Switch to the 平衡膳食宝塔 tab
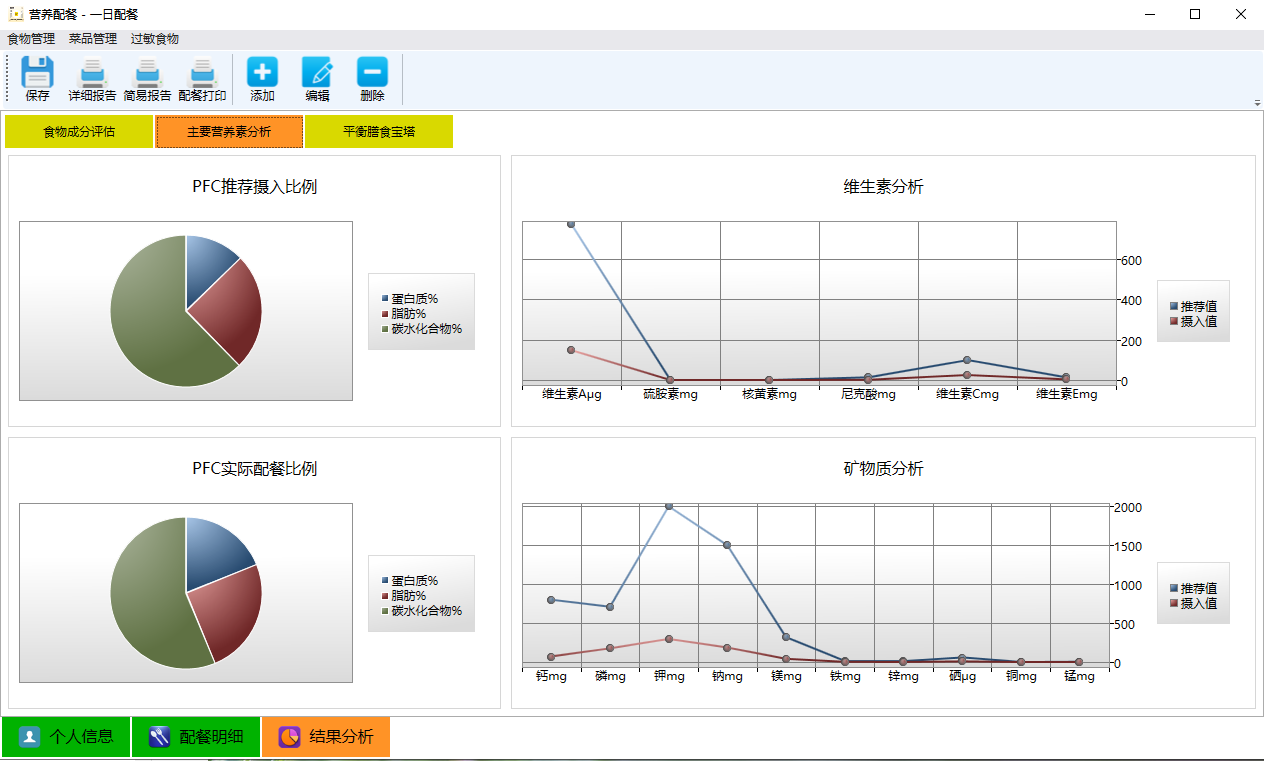The width and height of the screenshot is (1264, 761). 379,132
